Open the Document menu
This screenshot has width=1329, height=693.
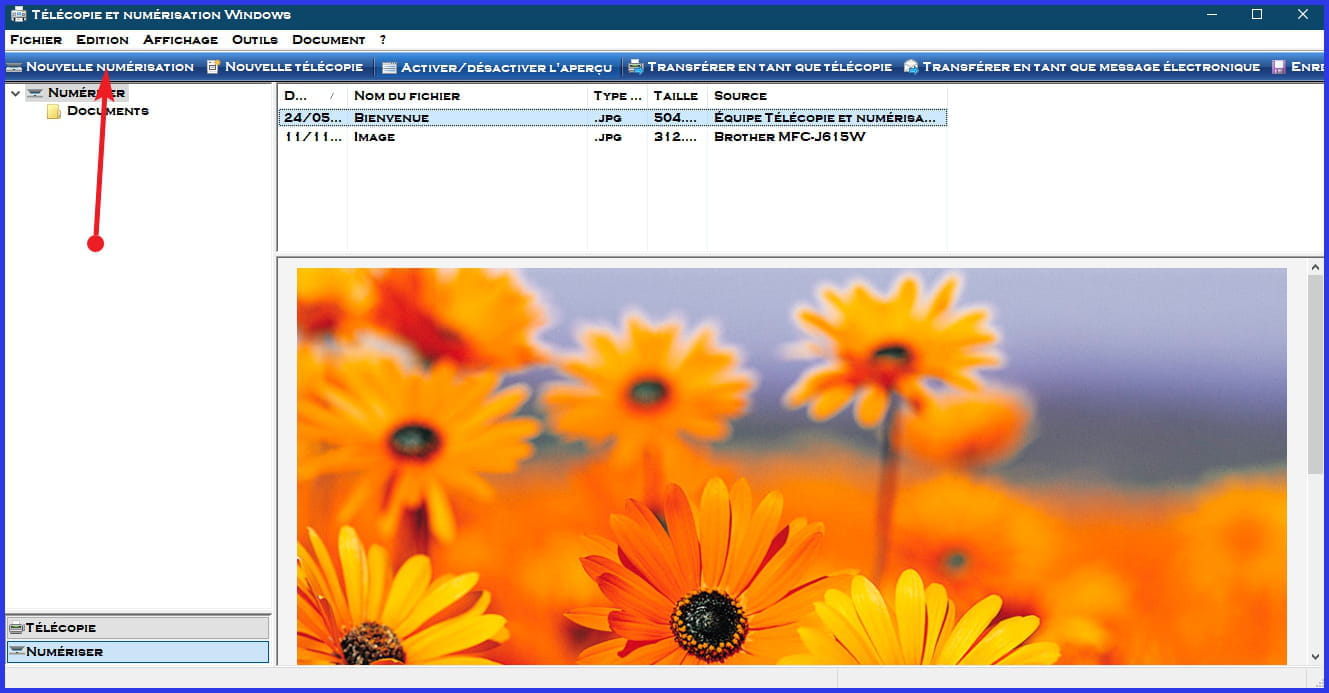click(328, 40)
